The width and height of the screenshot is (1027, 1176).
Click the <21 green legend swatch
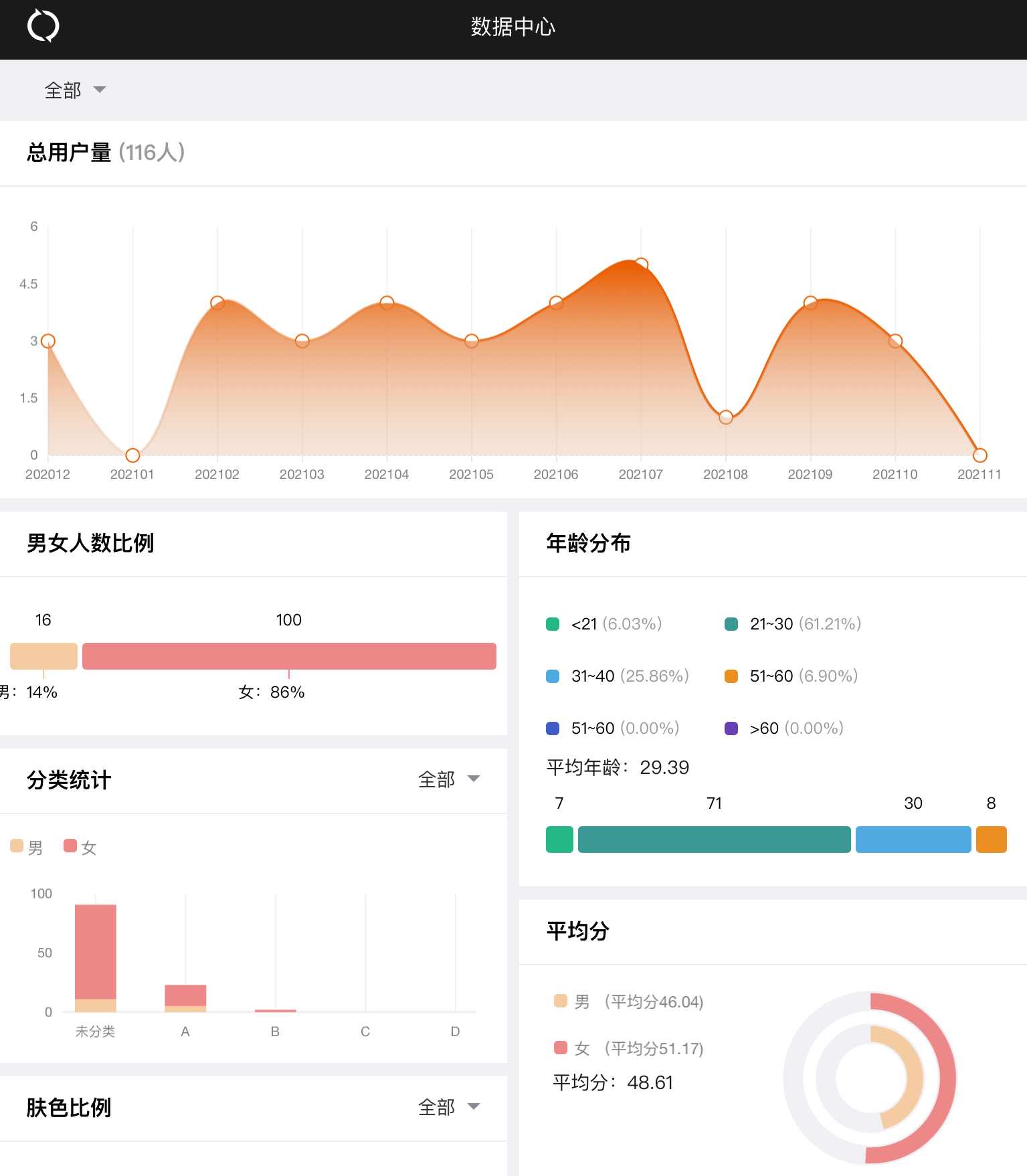tap(553, 624)
